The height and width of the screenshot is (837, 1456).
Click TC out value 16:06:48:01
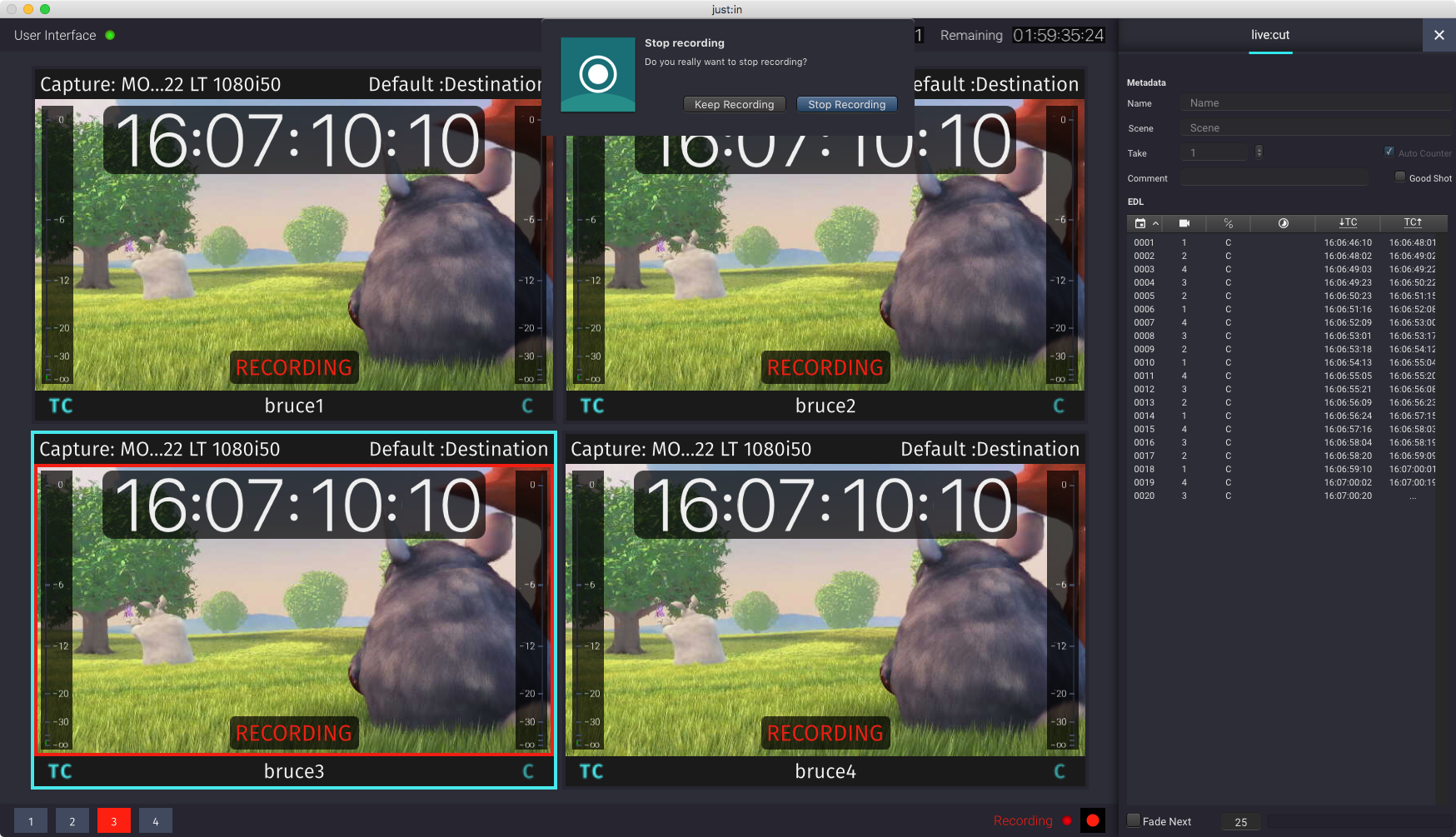tap(1413, 242)
